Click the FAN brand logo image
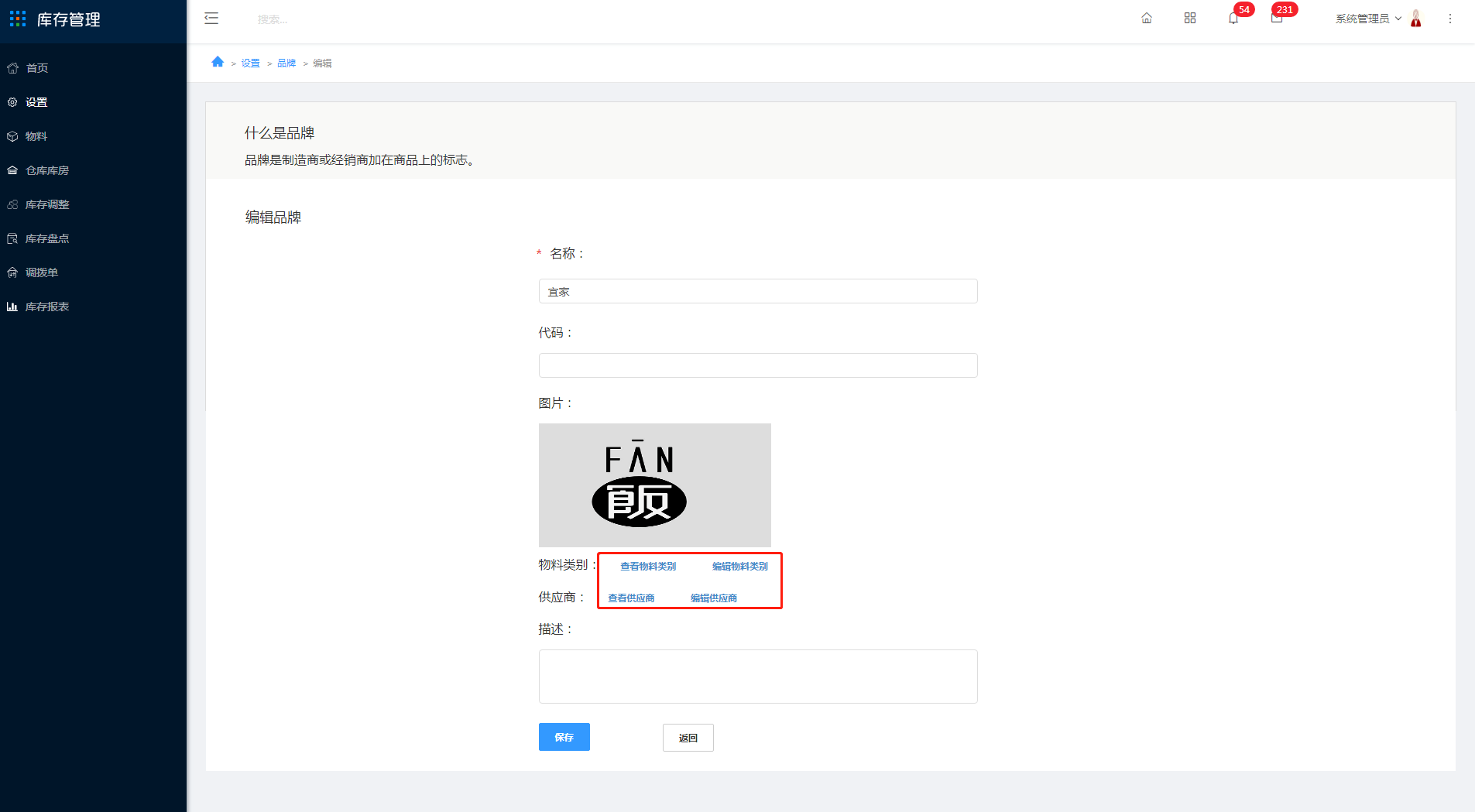The height and width of the screenshot is (812, 1475). point(655,485)
